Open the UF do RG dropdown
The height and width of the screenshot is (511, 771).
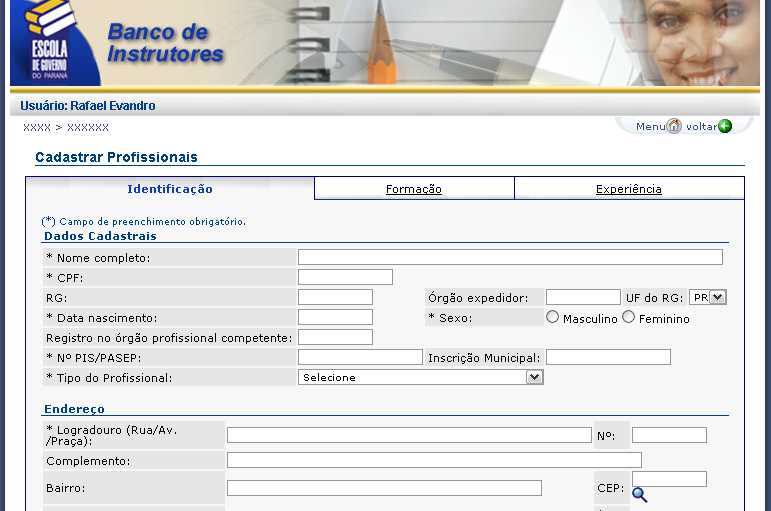coord(707,297)
